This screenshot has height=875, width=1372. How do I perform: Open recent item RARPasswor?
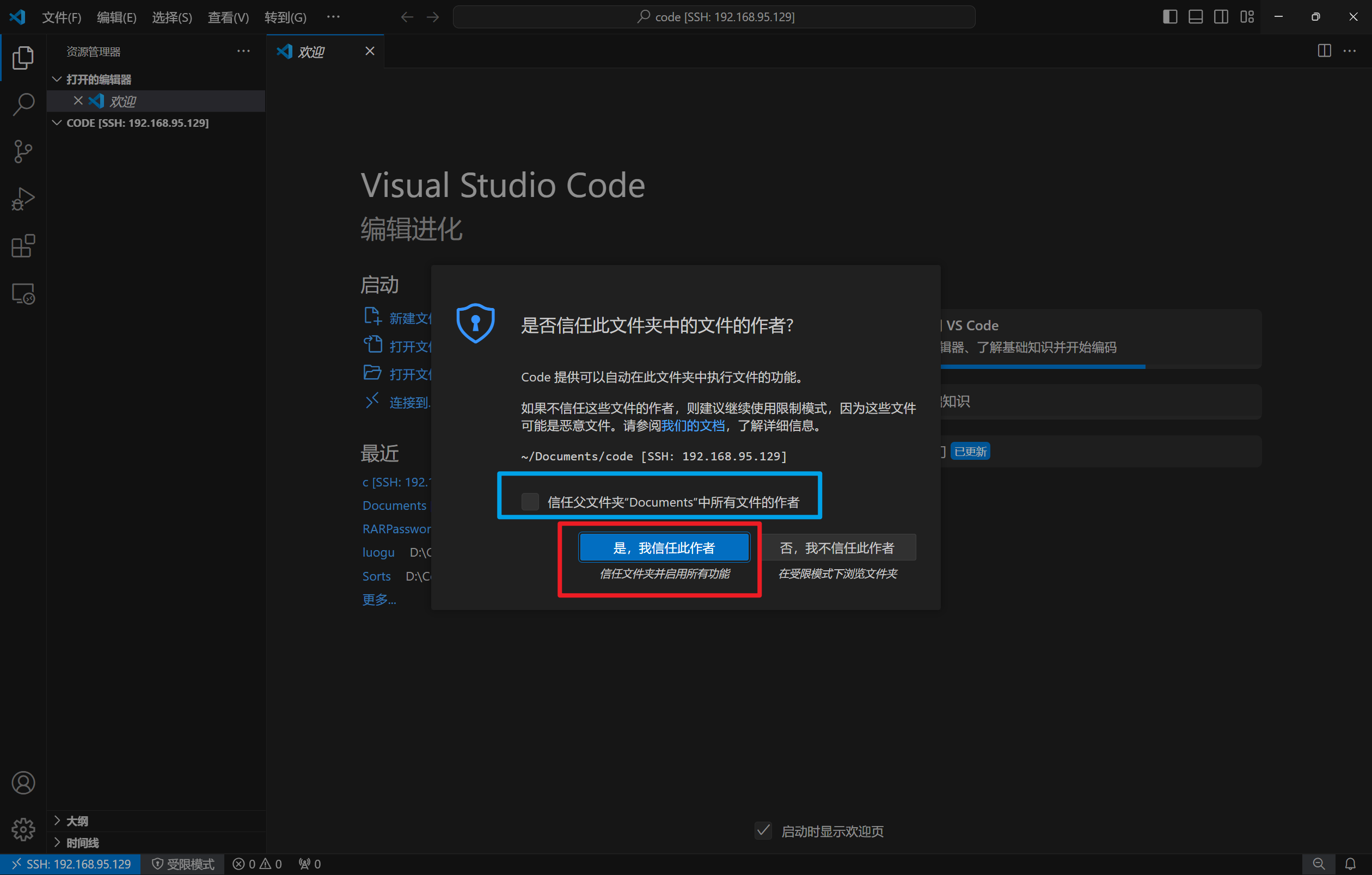click(397, 528)
